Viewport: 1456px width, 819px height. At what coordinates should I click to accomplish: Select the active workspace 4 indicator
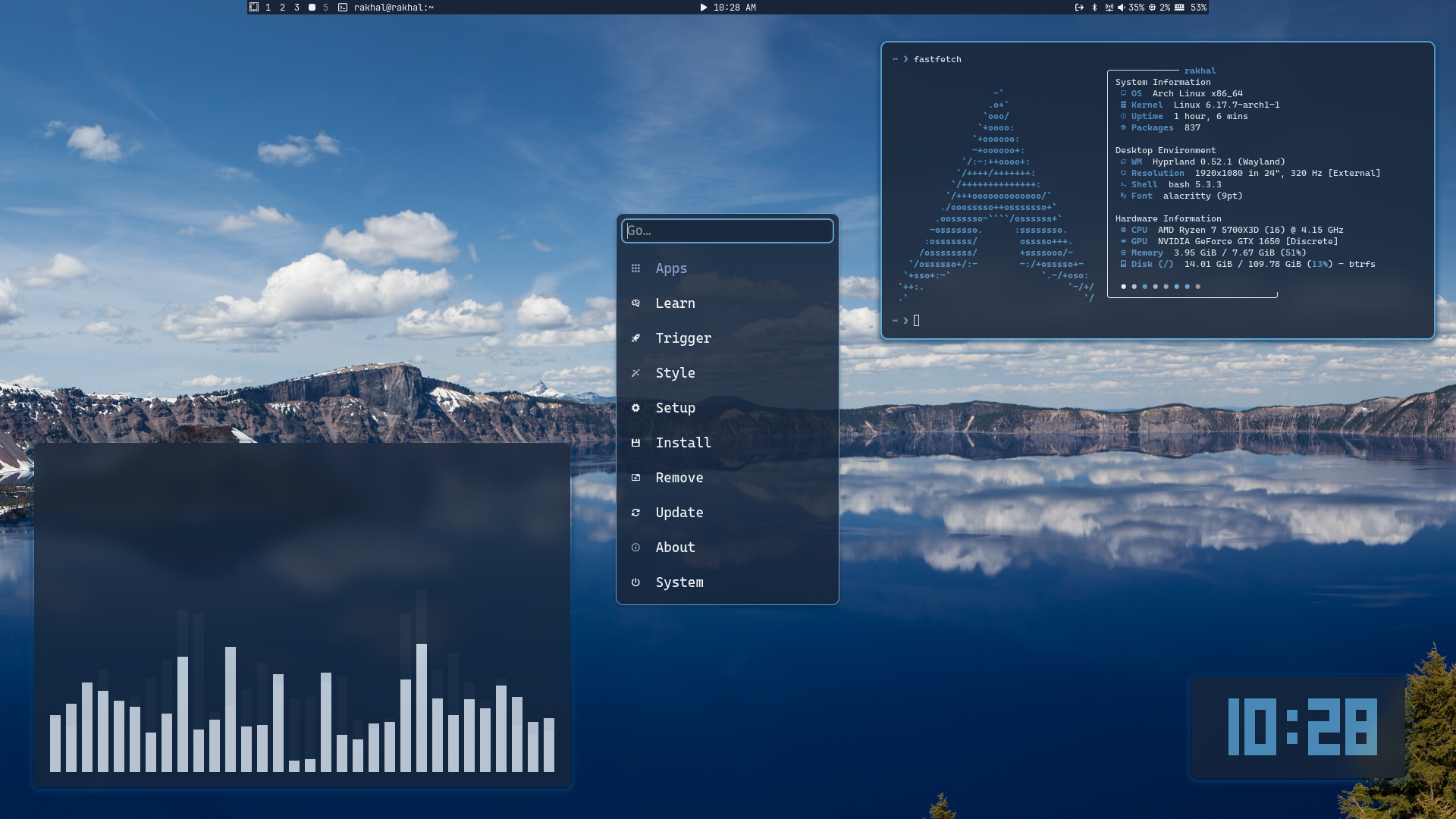[x=312, y=8]
